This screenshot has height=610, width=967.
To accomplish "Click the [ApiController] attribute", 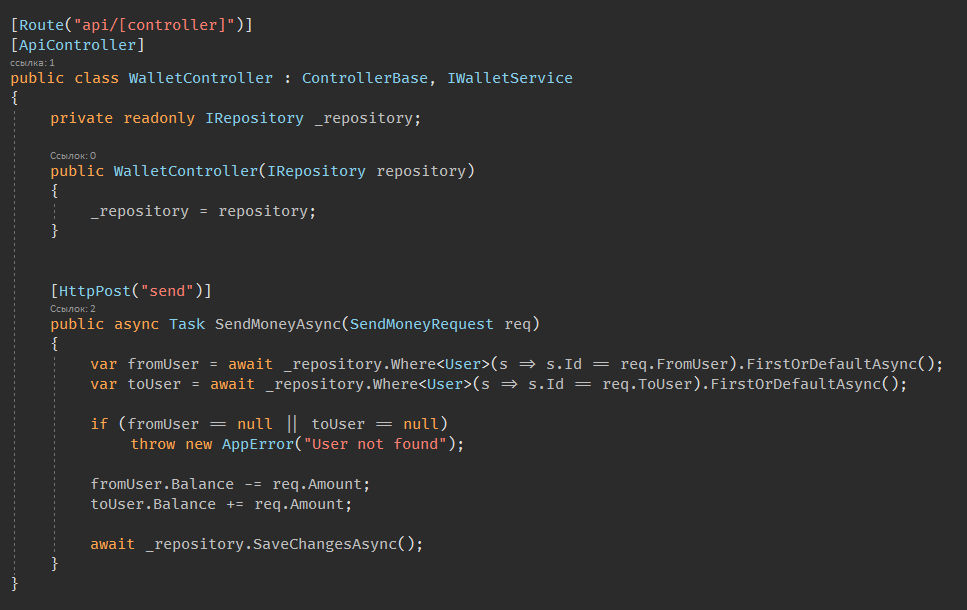I will point(77,45).
